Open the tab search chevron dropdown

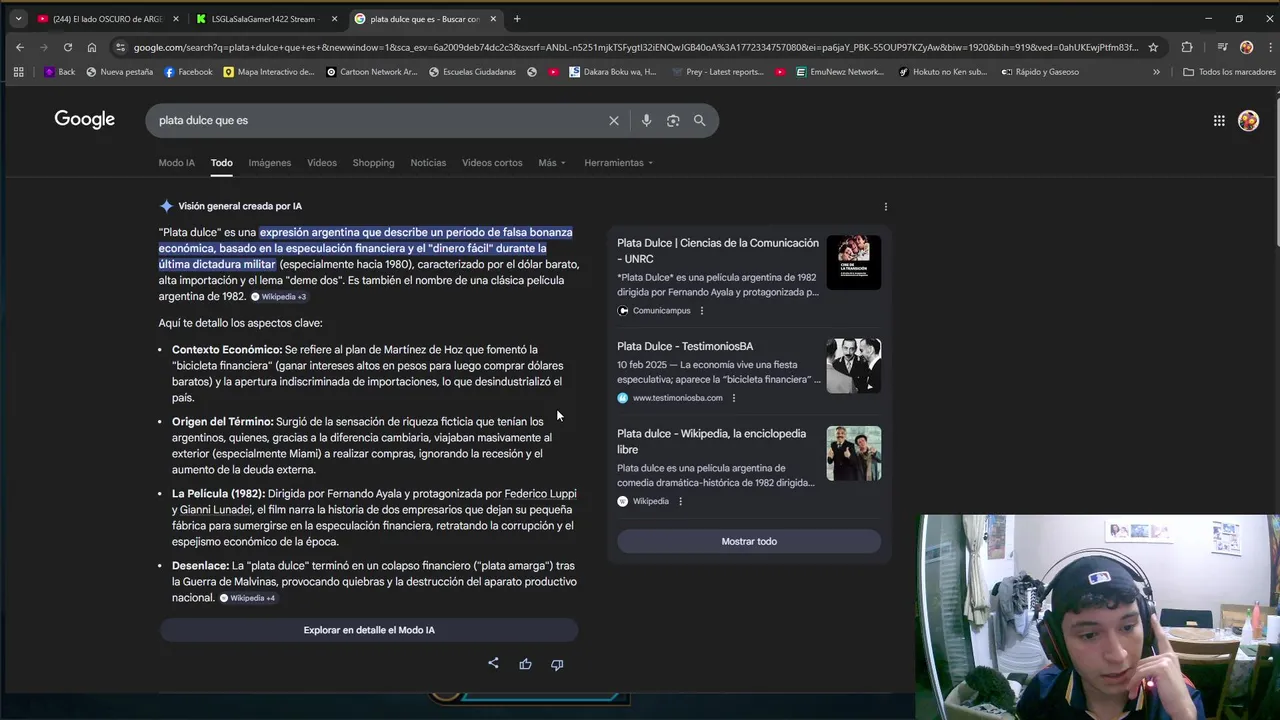(18, 19)
